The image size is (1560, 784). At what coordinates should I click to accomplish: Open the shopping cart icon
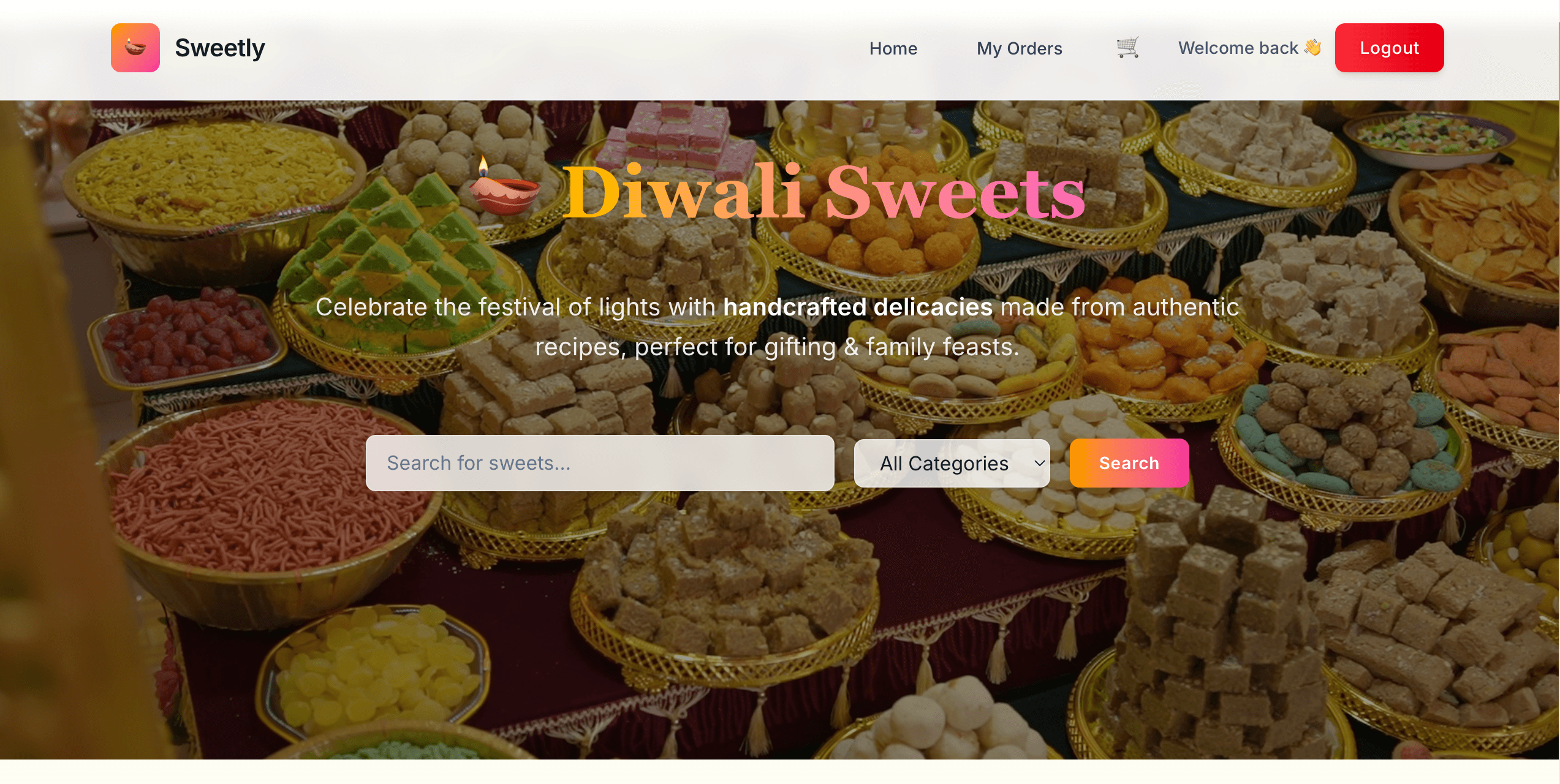(1127, 47)
